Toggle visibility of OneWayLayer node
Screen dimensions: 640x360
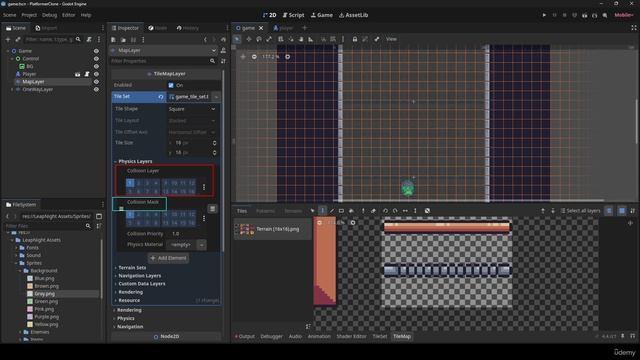(96, 89)
